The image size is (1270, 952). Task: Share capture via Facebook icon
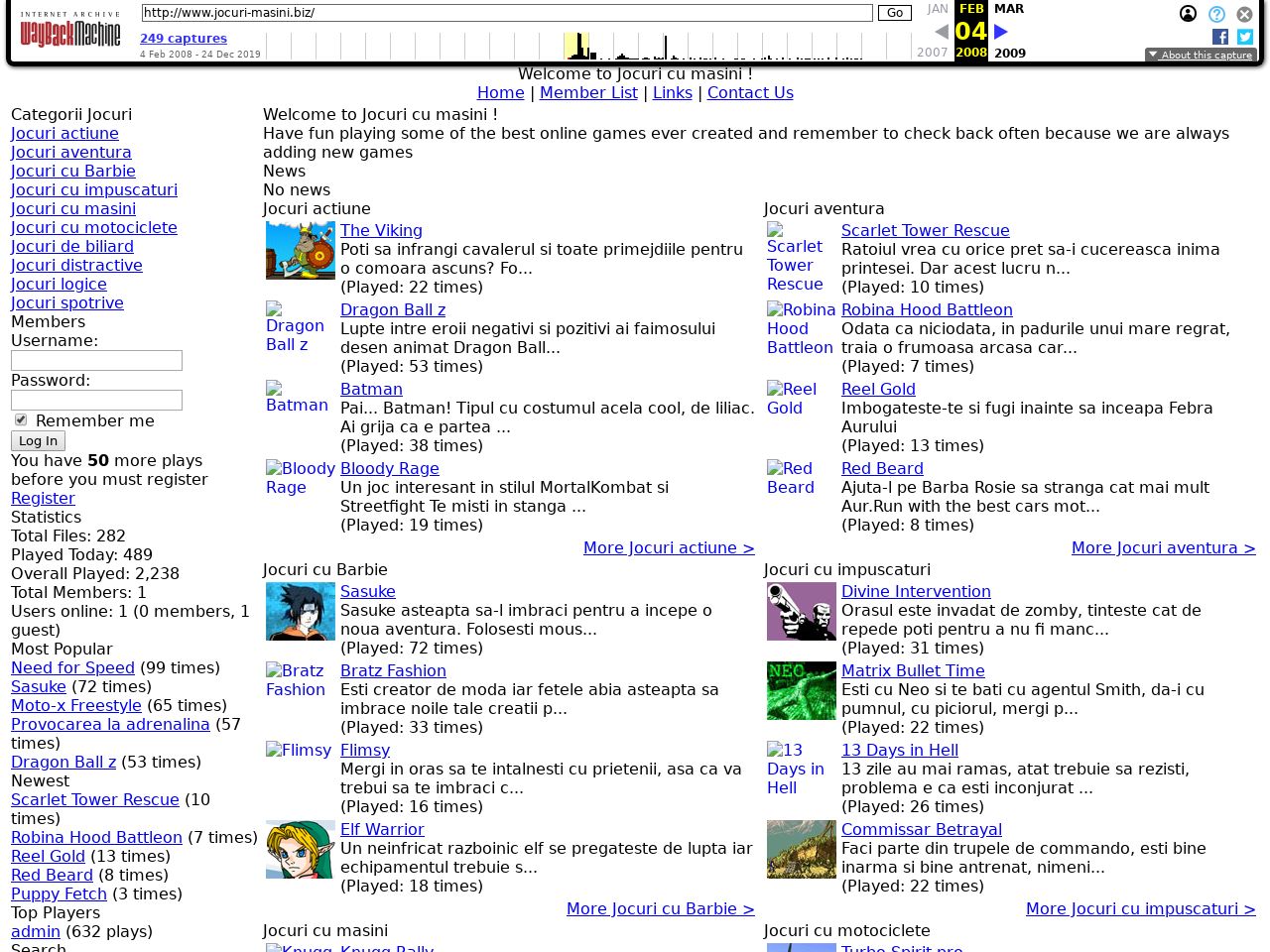[x=1219, y=37]
